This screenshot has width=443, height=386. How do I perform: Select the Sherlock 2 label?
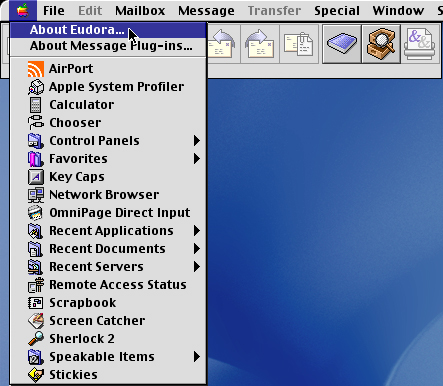coord(82,339)
